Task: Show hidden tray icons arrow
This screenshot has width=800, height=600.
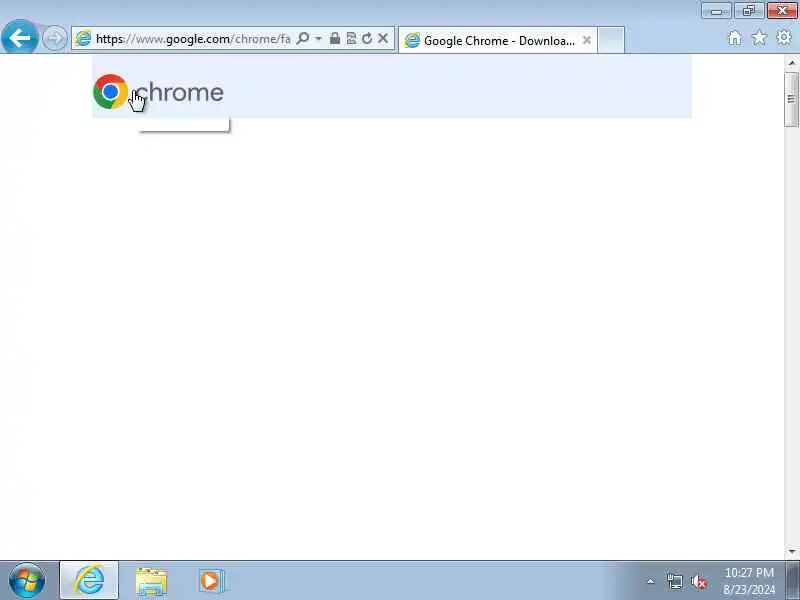Action: click(651, 581)
